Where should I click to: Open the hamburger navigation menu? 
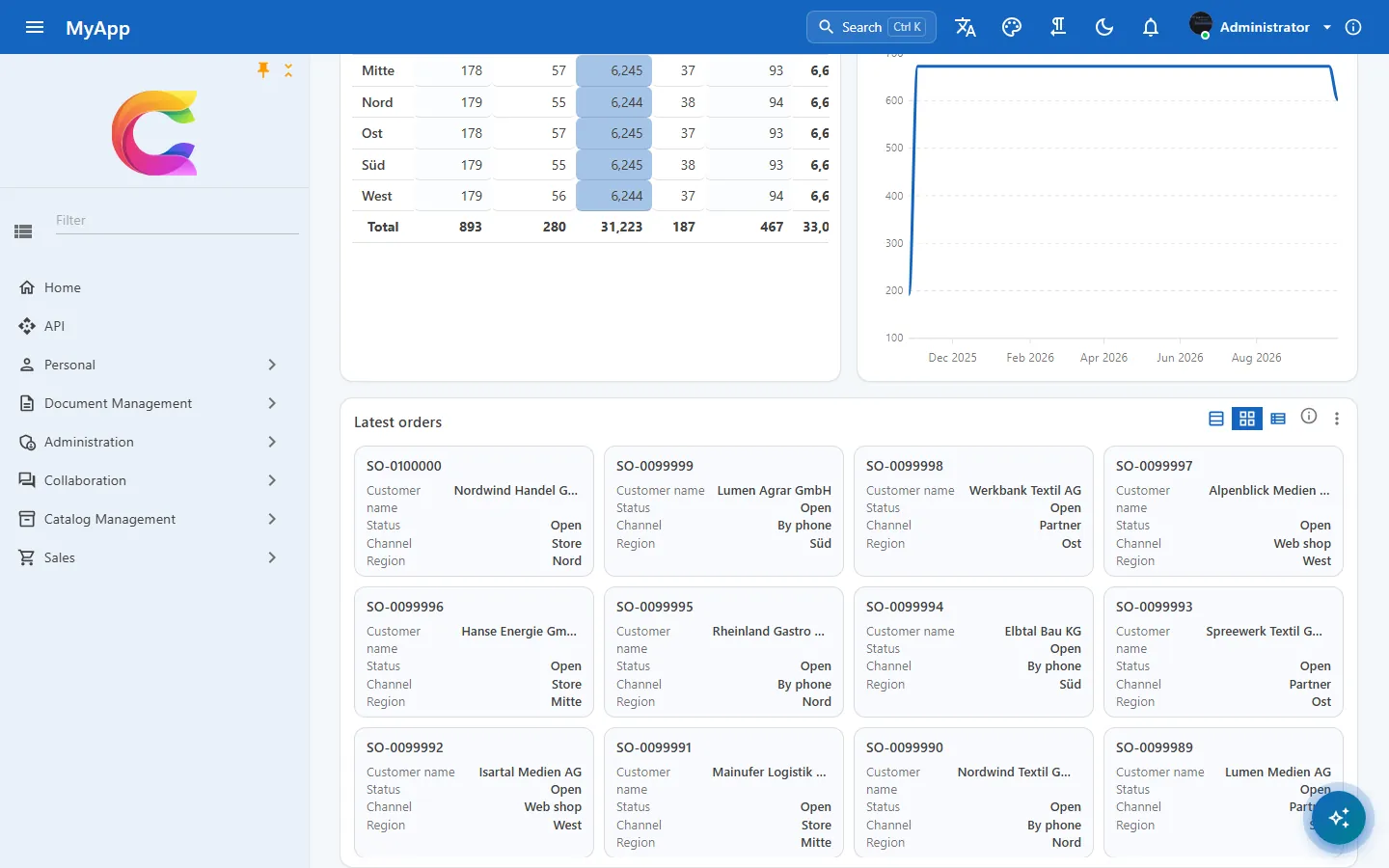pos(35,27)
